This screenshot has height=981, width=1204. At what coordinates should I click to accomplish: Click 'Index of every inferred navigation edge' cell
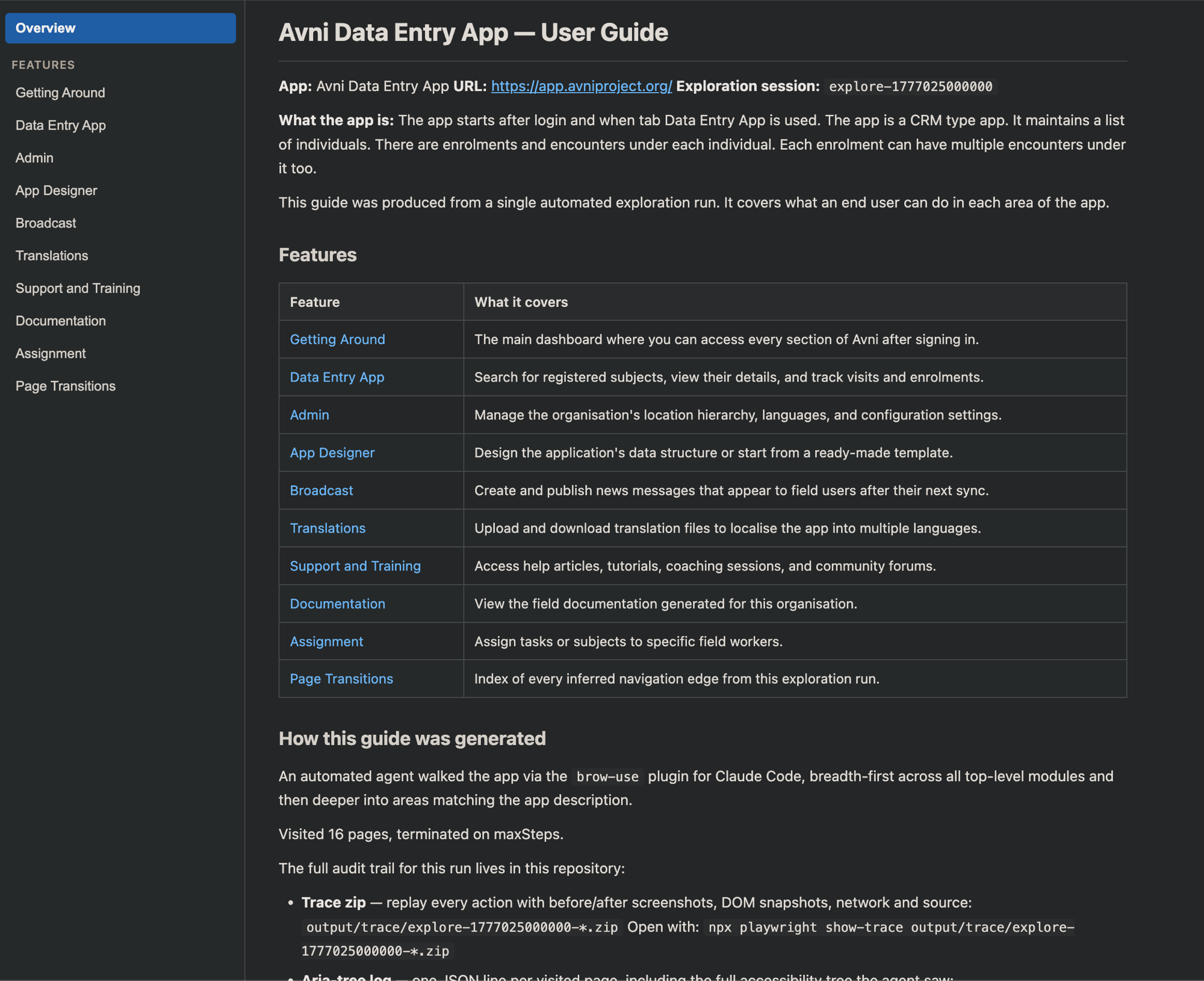[677, 679]
